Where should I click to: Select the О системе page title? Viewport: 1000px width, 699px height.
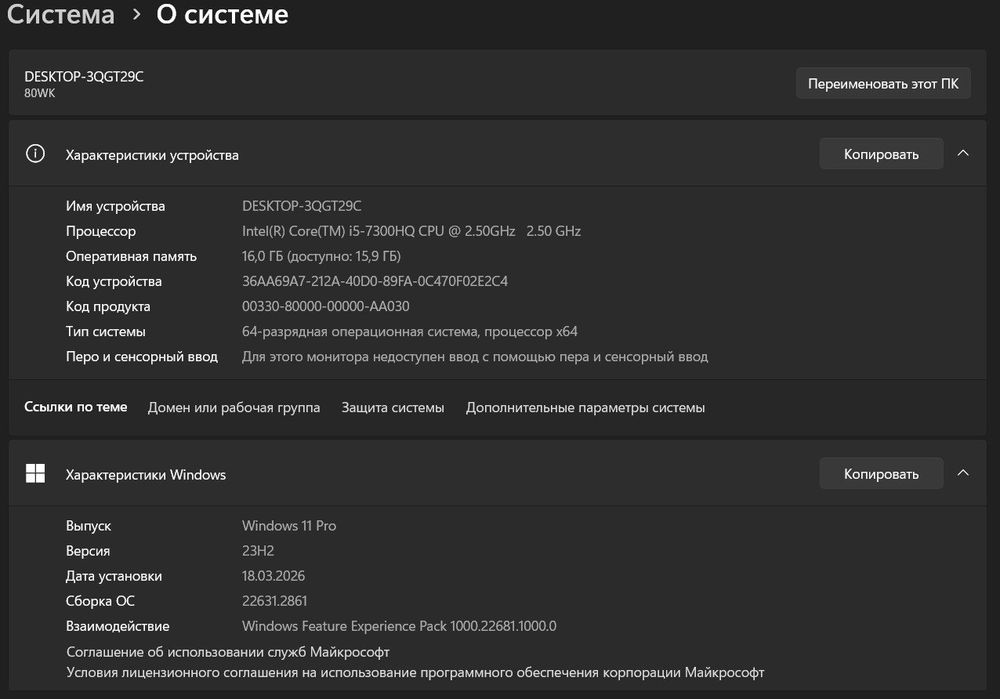pos(222,14)
